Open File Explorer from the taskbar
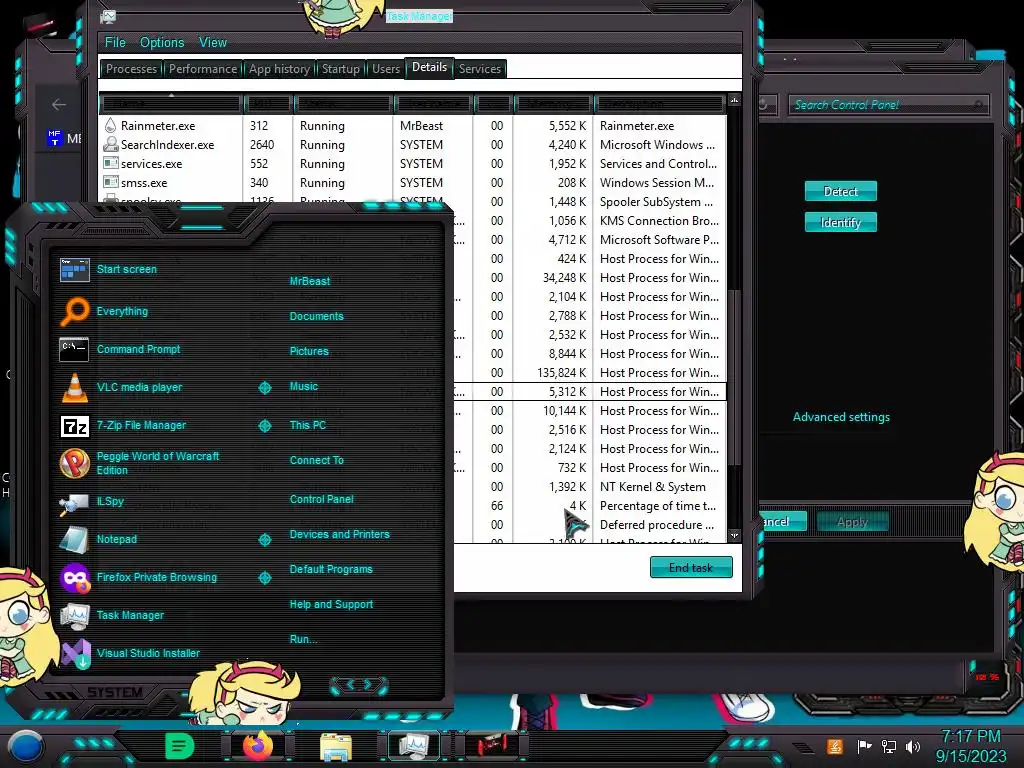Viewport: 1024px width, 768px height. [336, 747]
